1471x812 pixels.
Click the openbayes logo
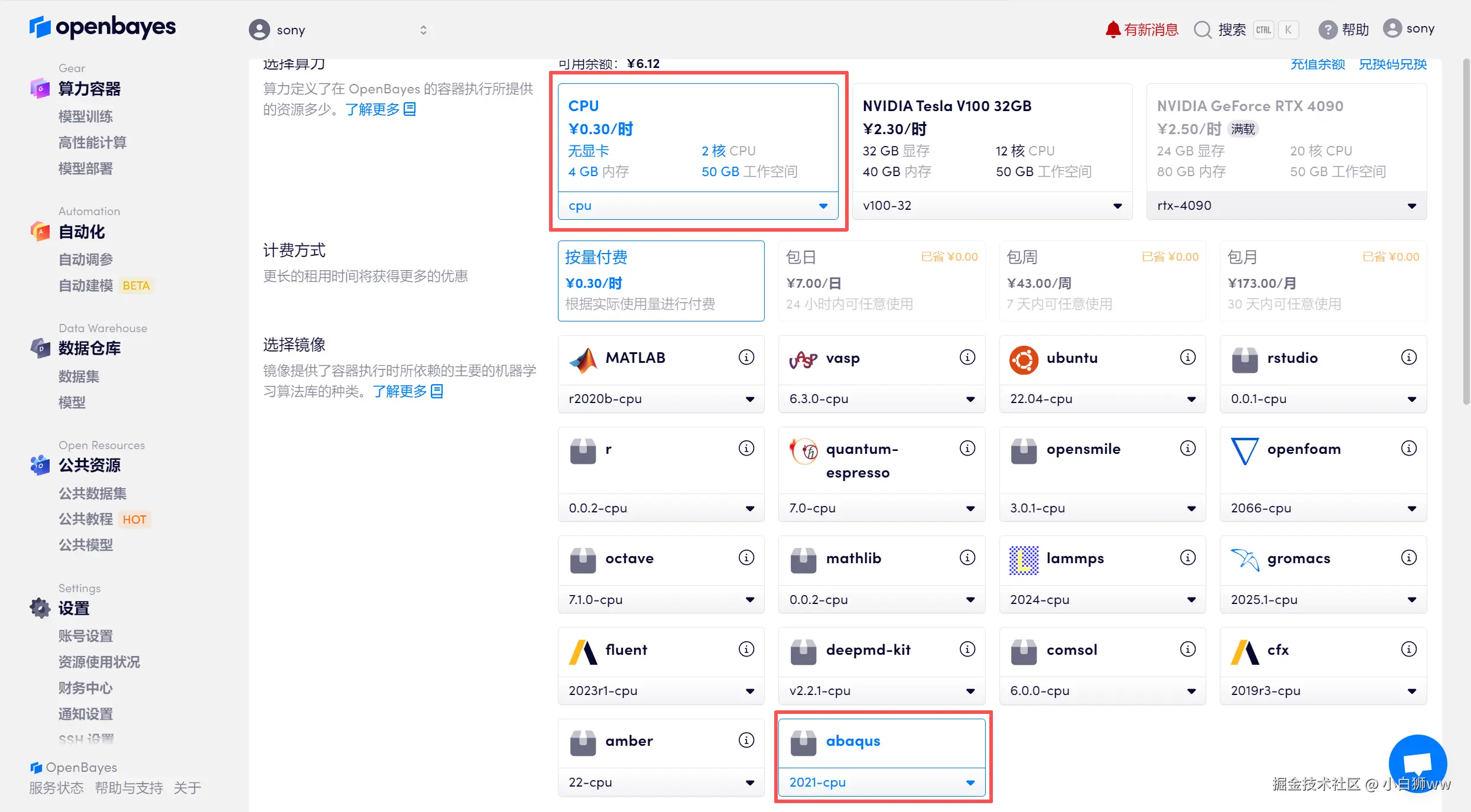click(103, 27)
